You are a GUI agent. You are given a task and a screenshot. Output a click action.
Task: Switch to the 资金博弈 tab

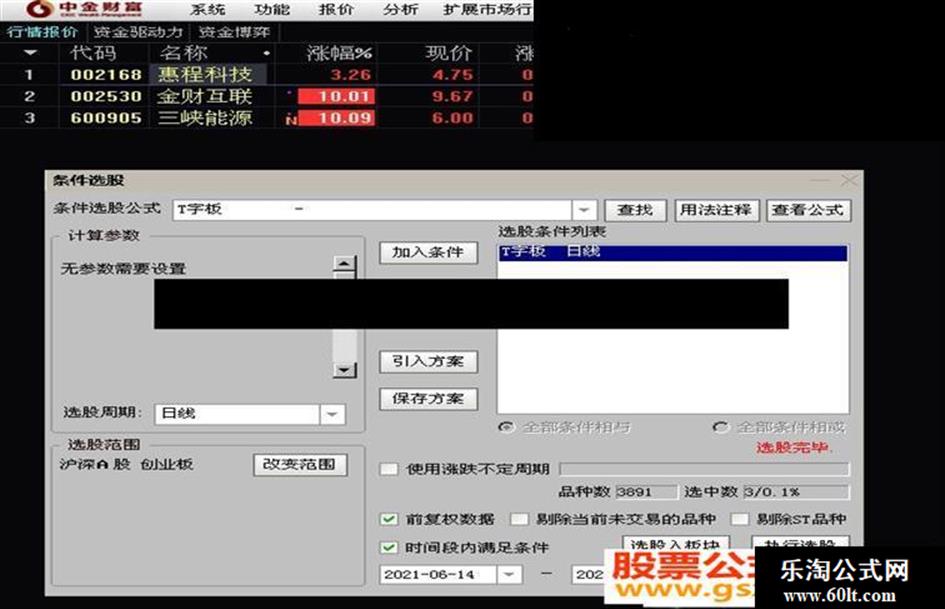pos(234,32)
